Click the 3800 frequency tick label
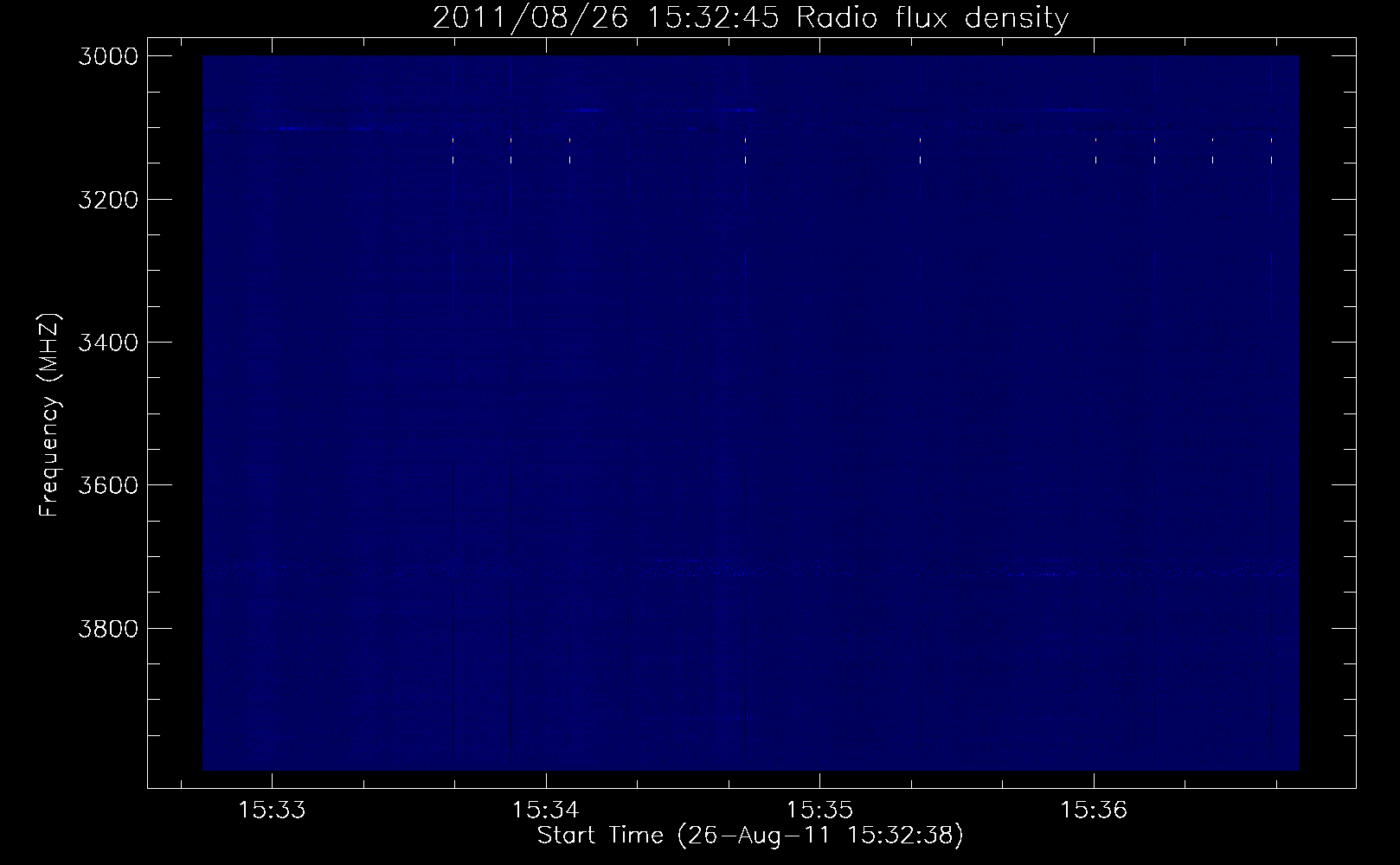The image size is (1400, 865). tap(108, 628)
